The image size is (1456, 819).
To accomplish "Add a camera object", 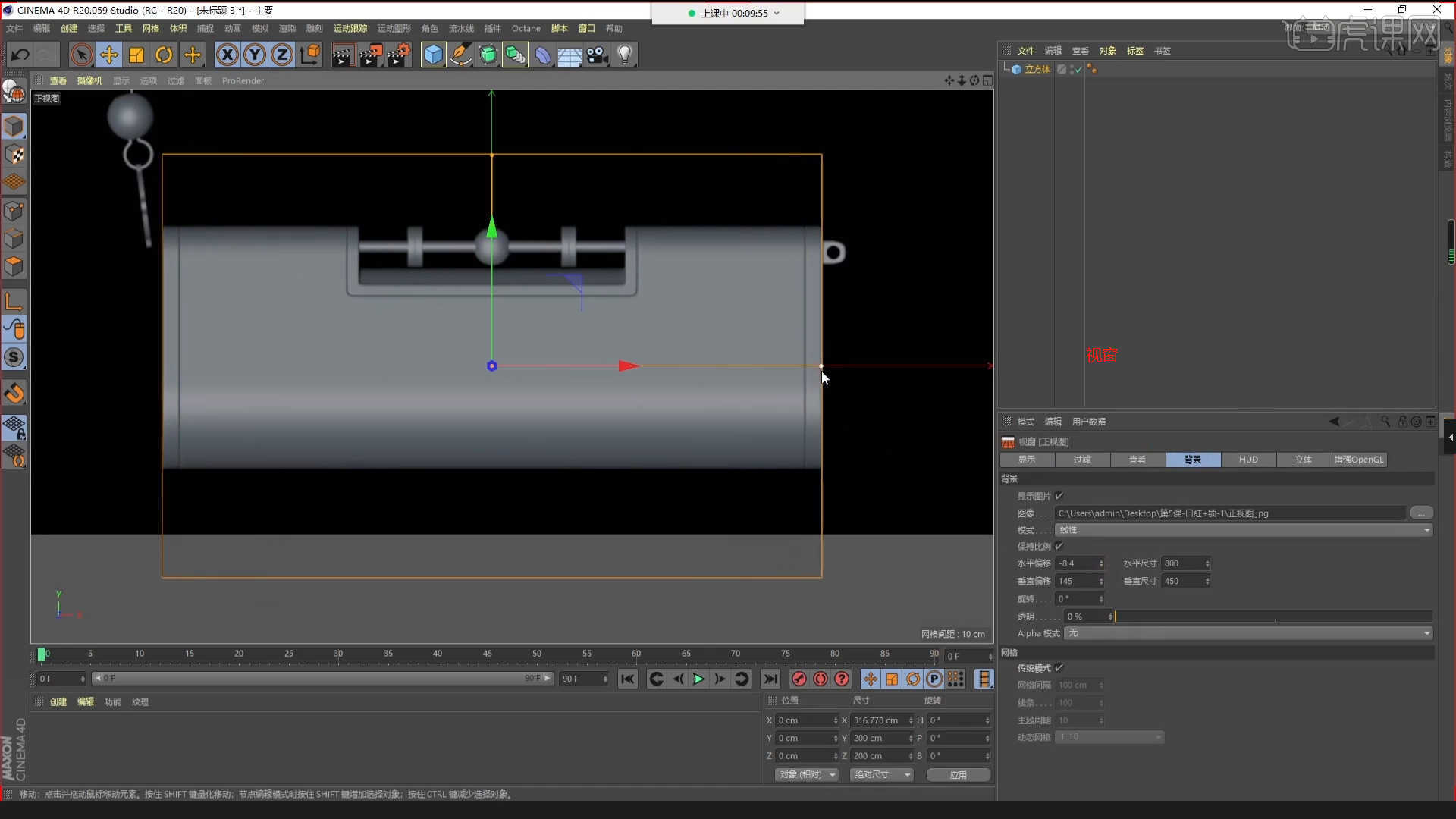I will coord(598,55).
